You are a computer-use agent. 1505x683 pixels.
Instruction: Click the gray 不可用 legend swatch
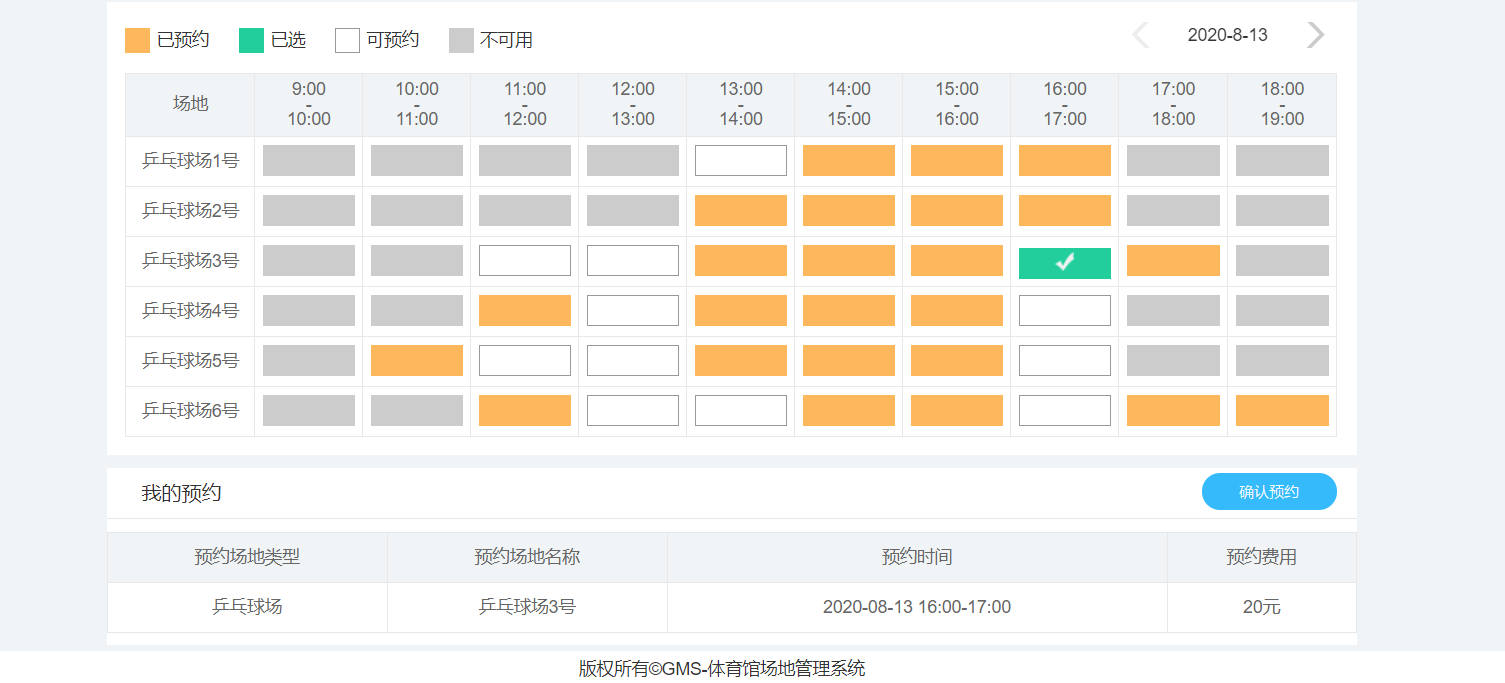tap(461, 40)
